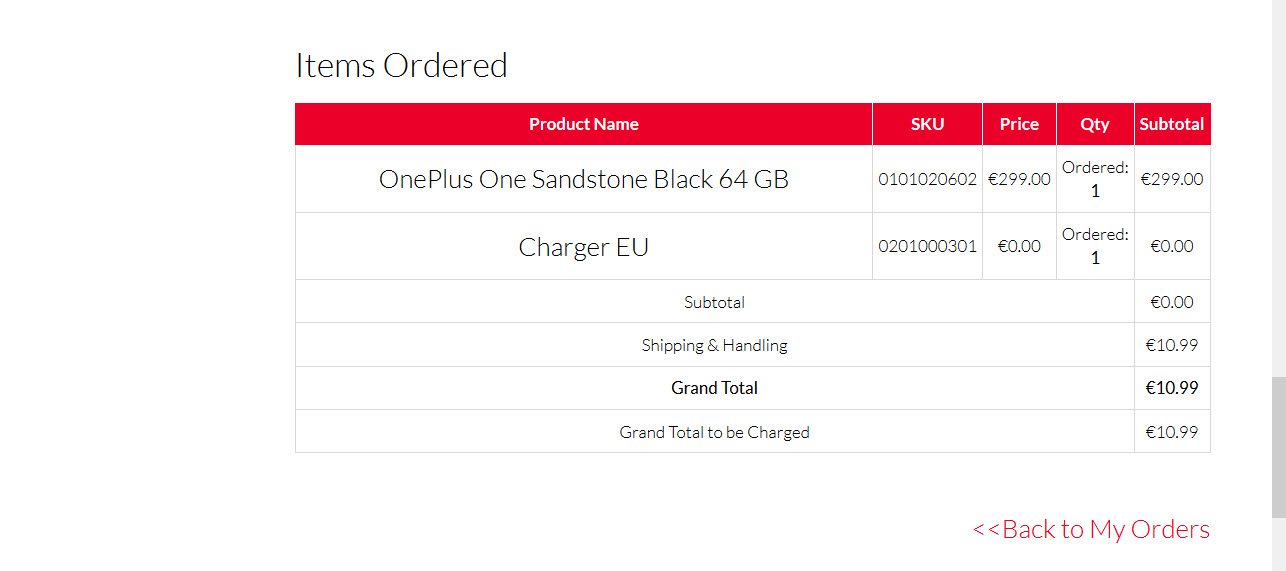Click the Subtotal column header
The height and width of the screenshot is (571, 1286).
pos(1172,124)
